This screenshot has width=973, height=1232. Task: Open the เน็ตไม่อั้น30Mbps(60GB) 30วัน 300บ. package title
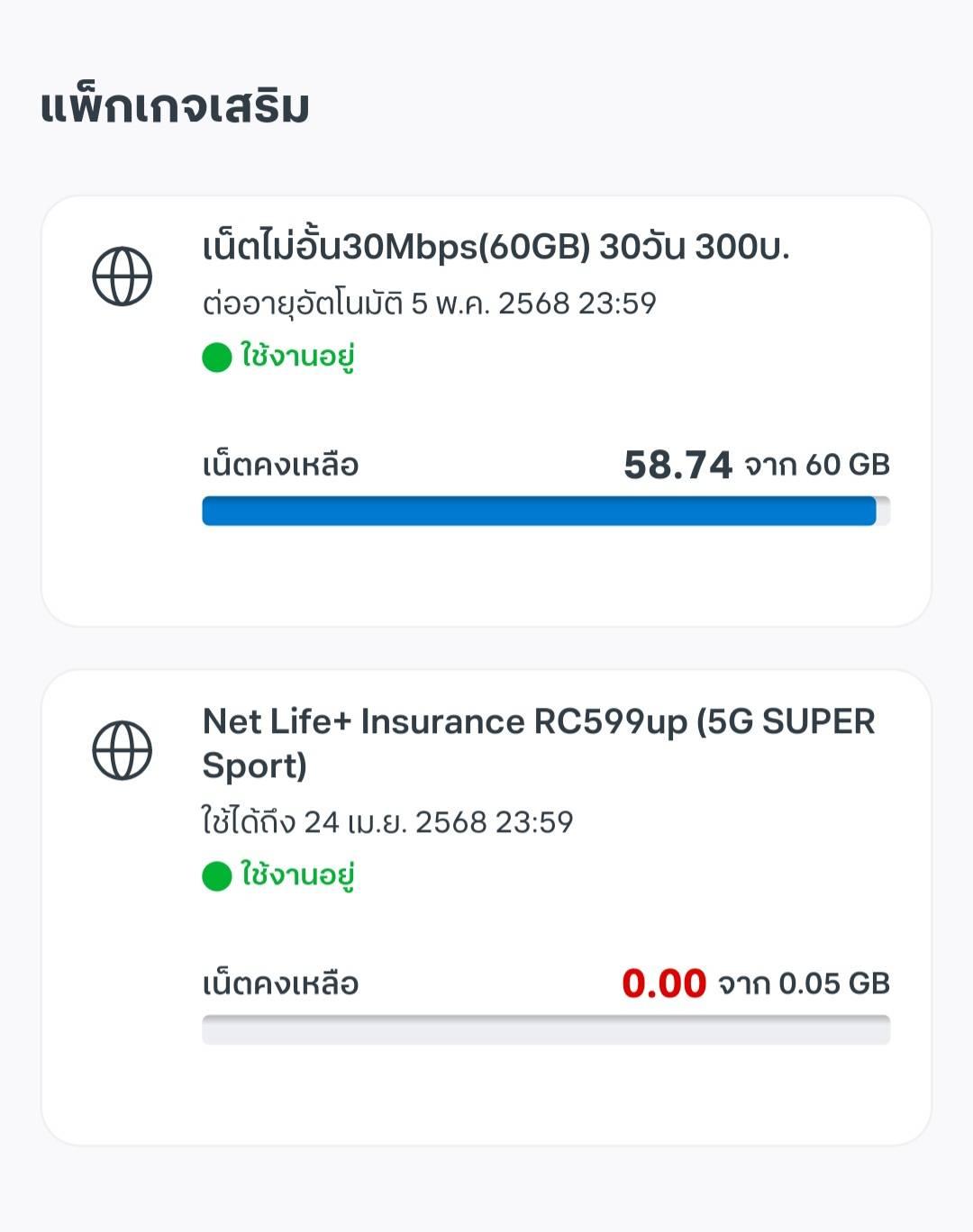(x=496, y=245)
